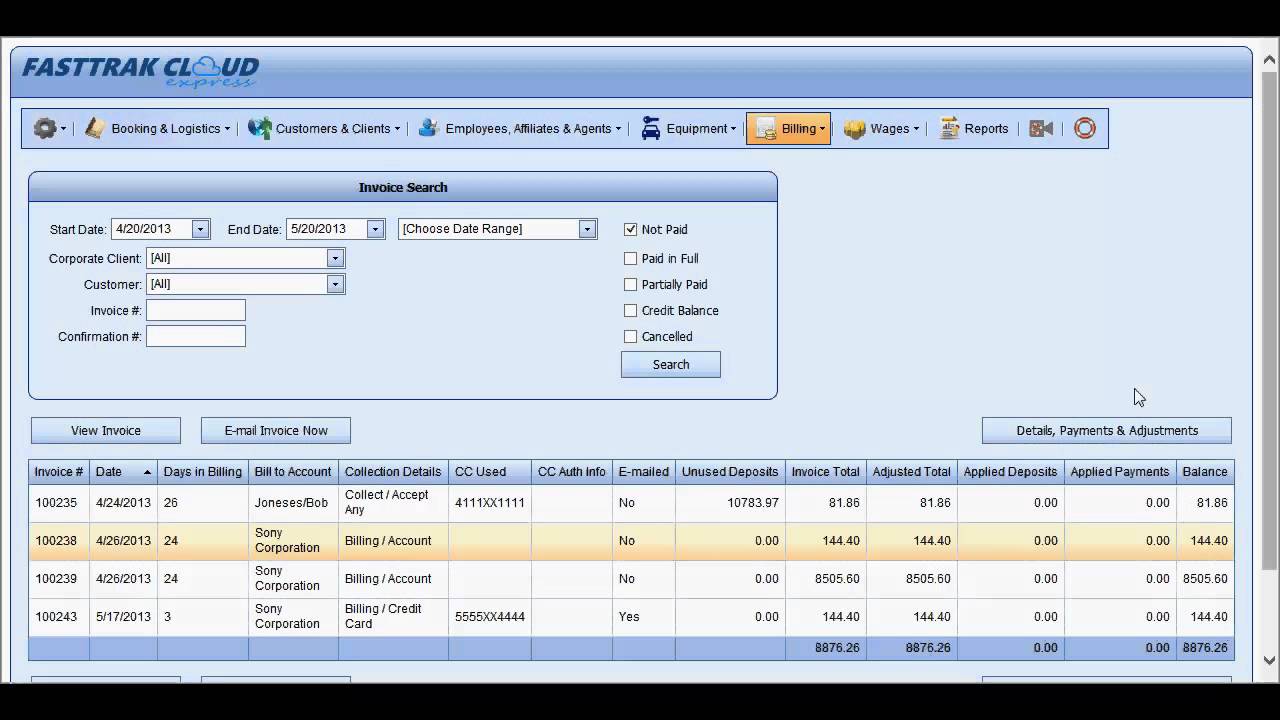
Task: Open the End Date picker dropdown
Action: point(375,229)
